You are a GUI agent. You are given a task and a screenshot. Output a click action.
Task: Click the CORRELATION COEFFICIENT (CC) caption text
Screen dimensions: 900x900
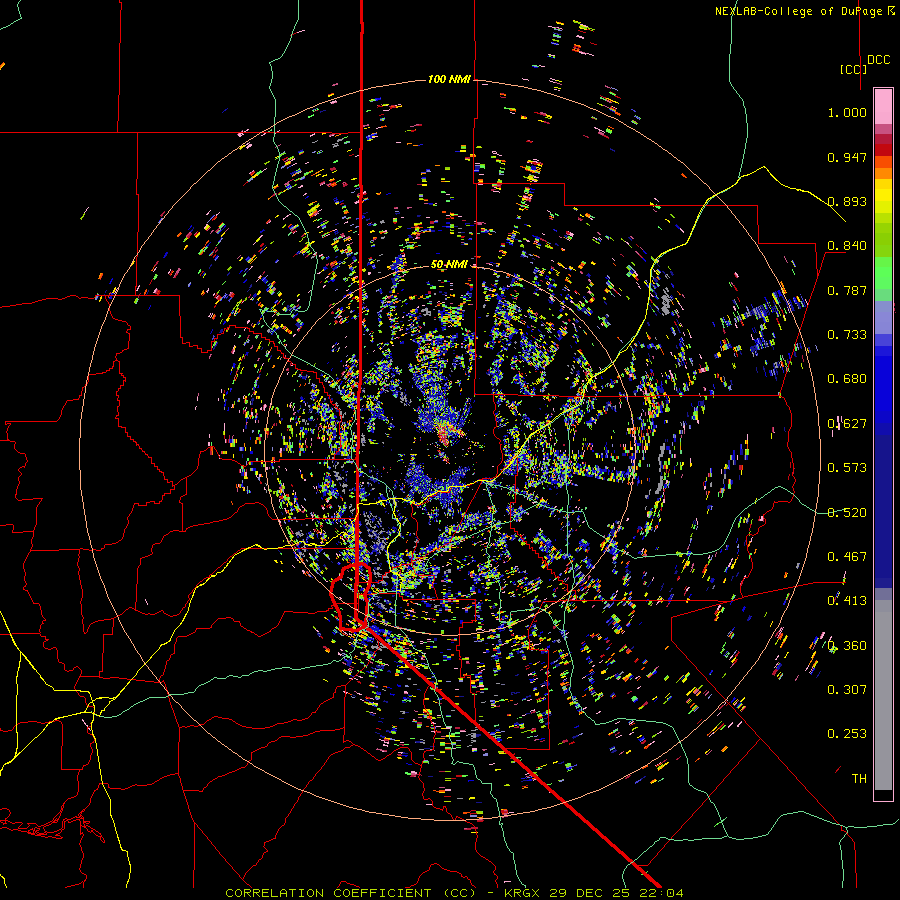[350, 893]
